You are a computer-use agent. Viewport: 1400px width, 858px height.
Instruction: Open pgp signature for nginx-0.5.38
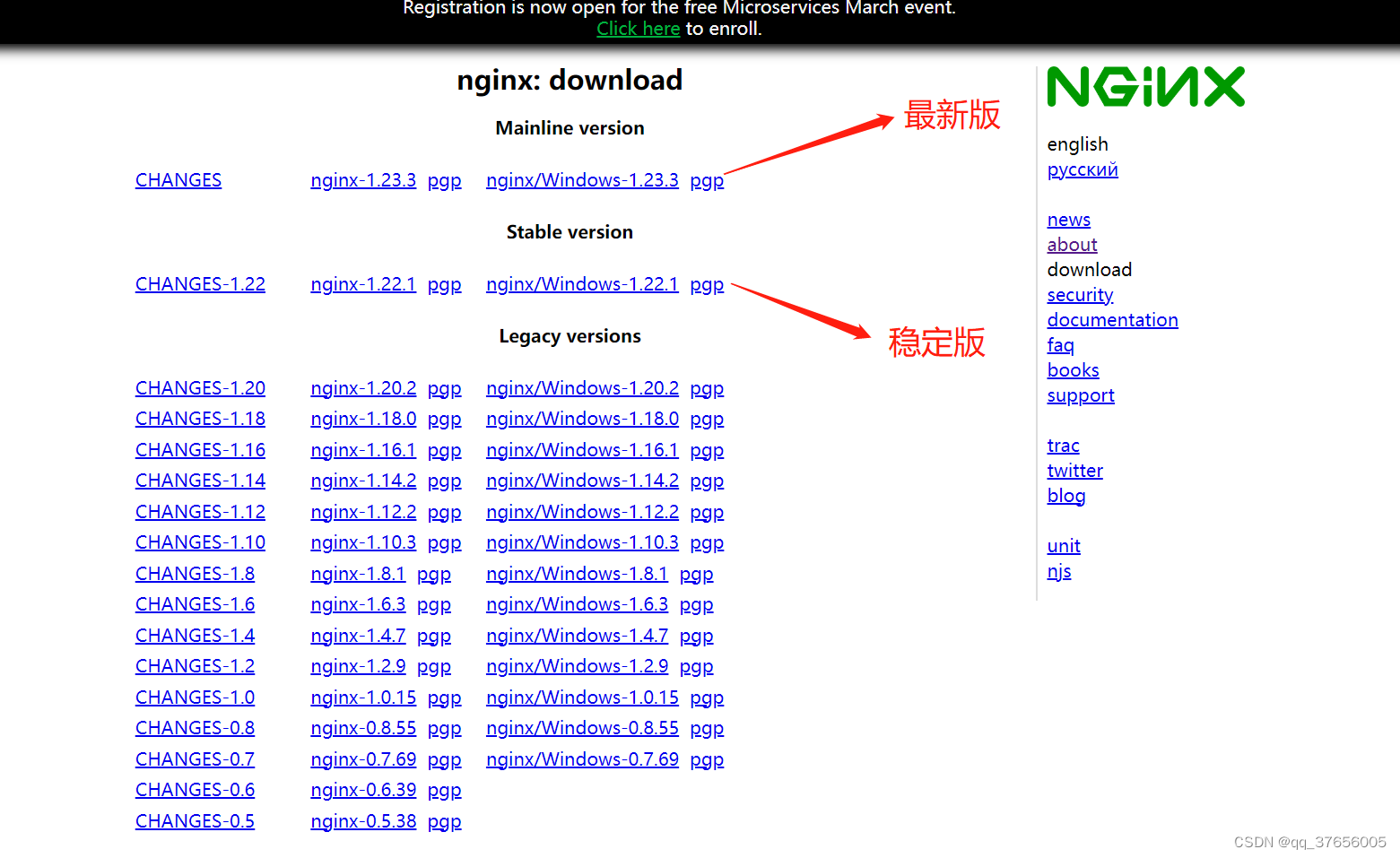click(444, 821)
